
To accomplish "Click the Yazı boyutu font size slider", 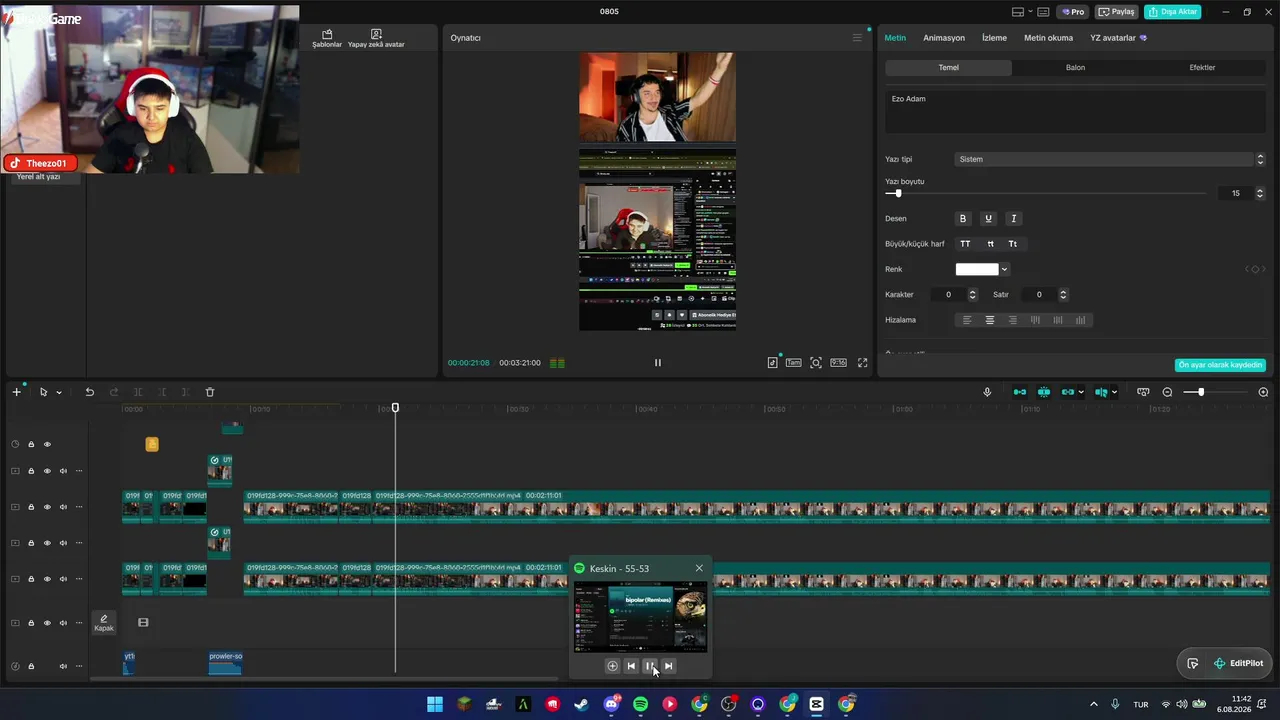I will (1045, 193).
